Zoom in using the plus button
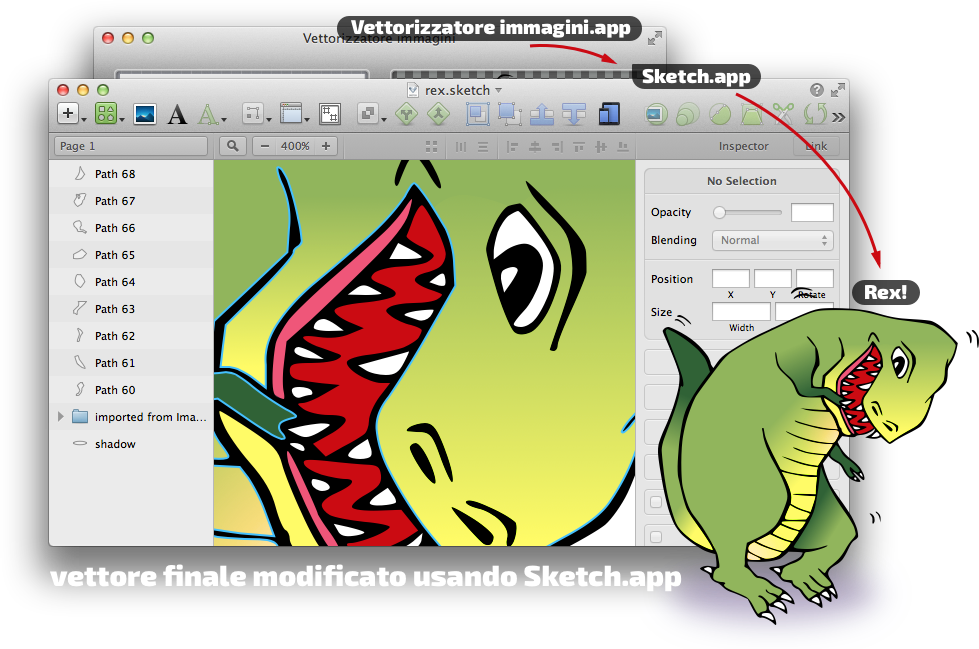Screen dimensions: 979x649 324,146
